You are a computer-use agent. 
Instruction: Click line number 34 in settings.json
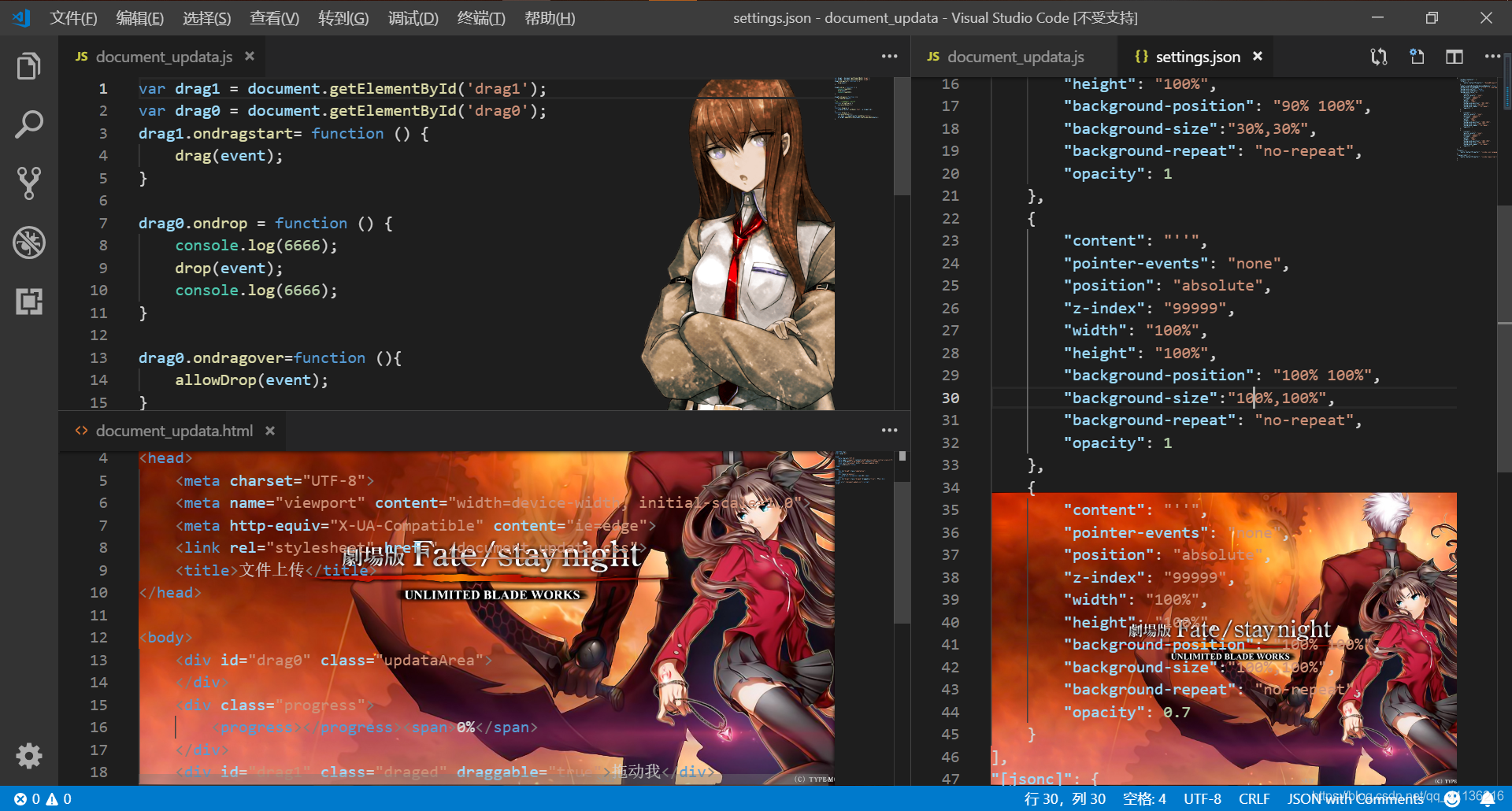click(951, 487)
